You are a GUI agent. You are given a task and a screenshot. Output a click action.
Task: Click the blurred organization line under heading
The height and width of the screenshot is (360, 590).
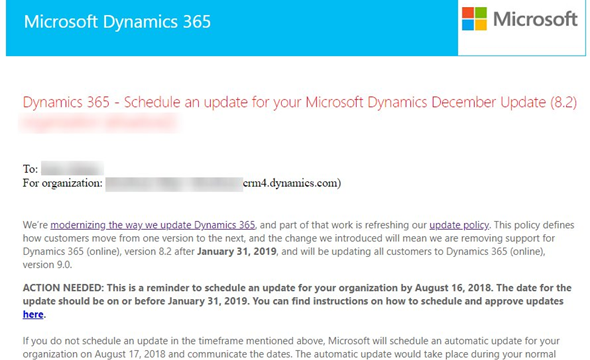(100, 123)
